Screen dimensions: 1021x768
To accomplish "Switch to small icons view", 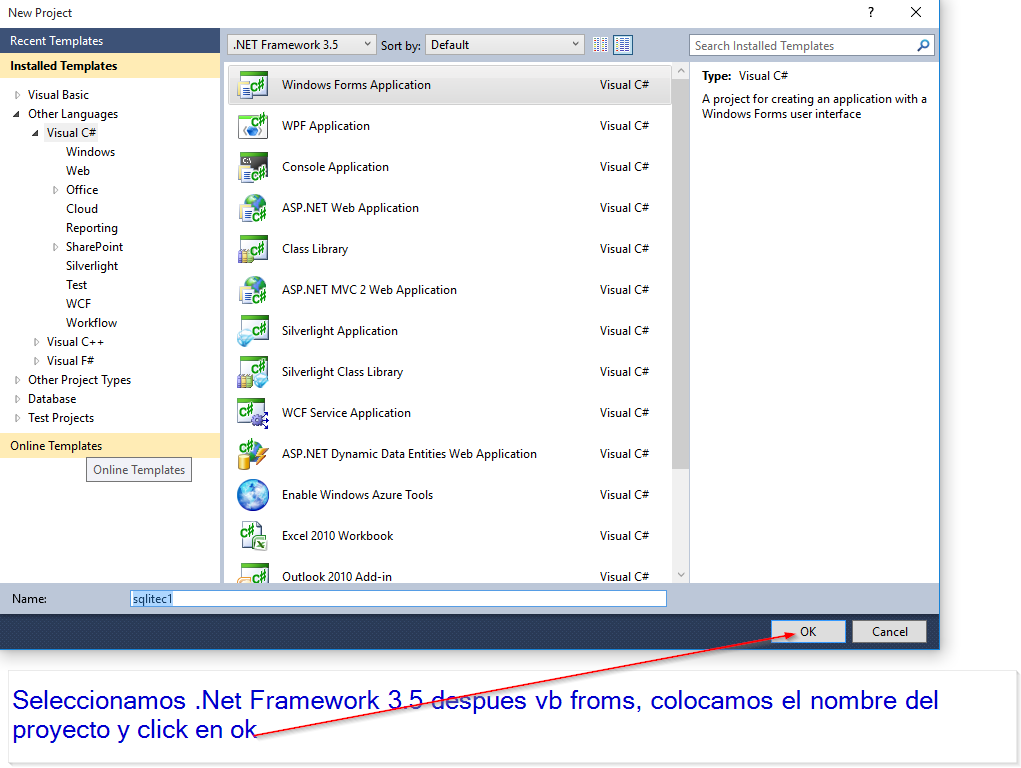I will 600,44.
